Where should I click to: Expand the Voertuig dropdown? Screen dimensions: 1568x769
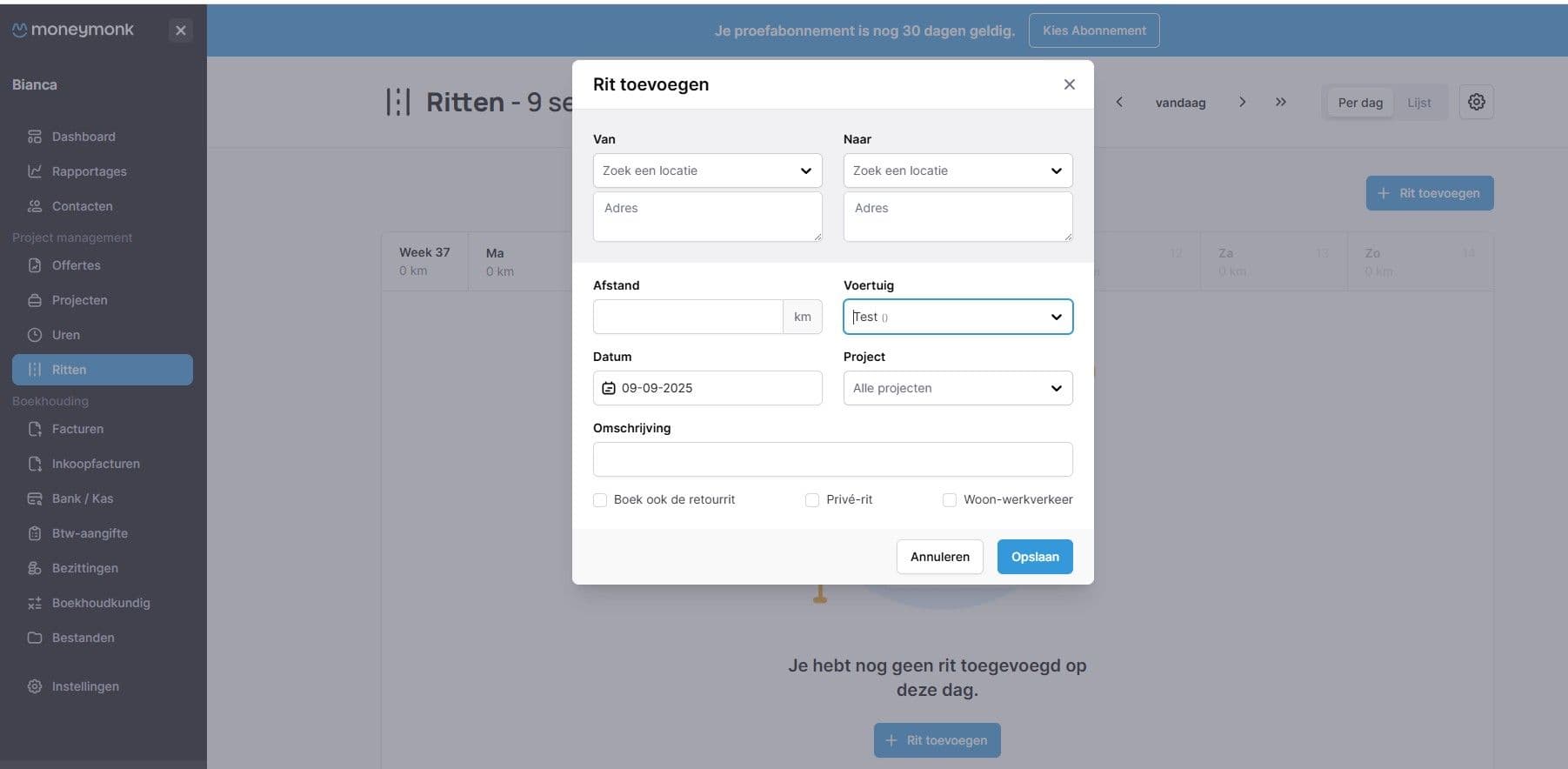click(957, 317)
